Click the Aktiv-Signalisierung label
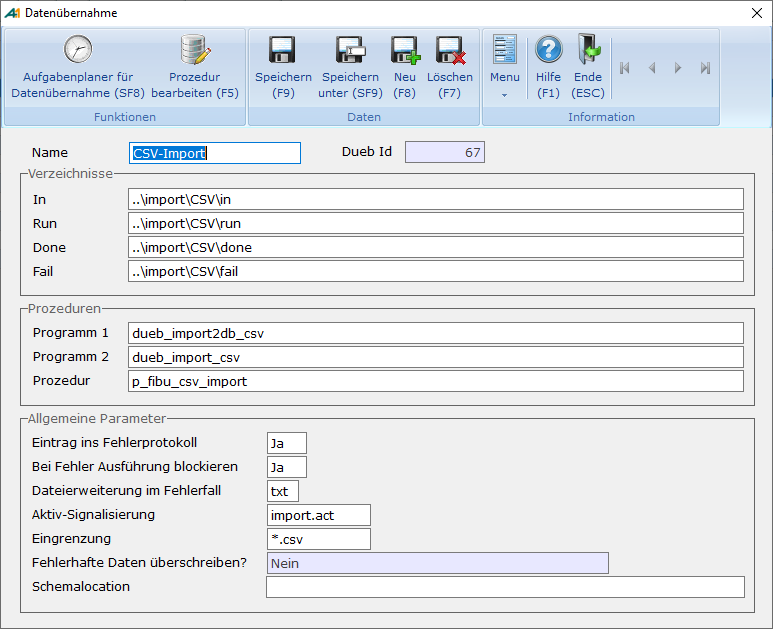The width and height of the screenshot is (773, 629). [x=93, y=515]
